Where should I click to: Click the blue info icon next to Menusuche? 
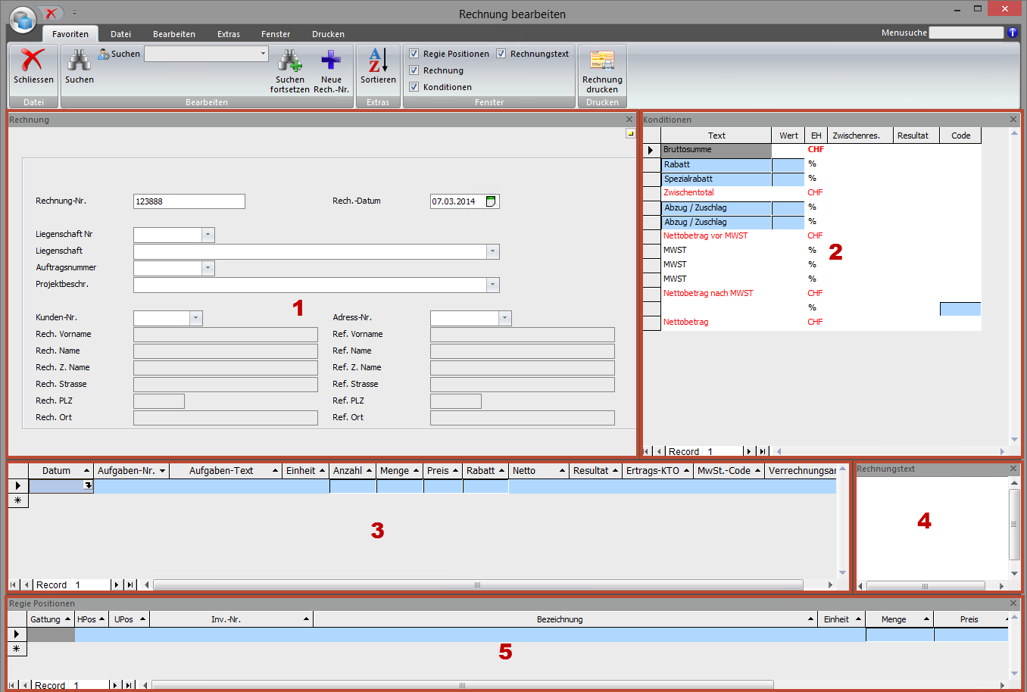(x=1013, y=33)
